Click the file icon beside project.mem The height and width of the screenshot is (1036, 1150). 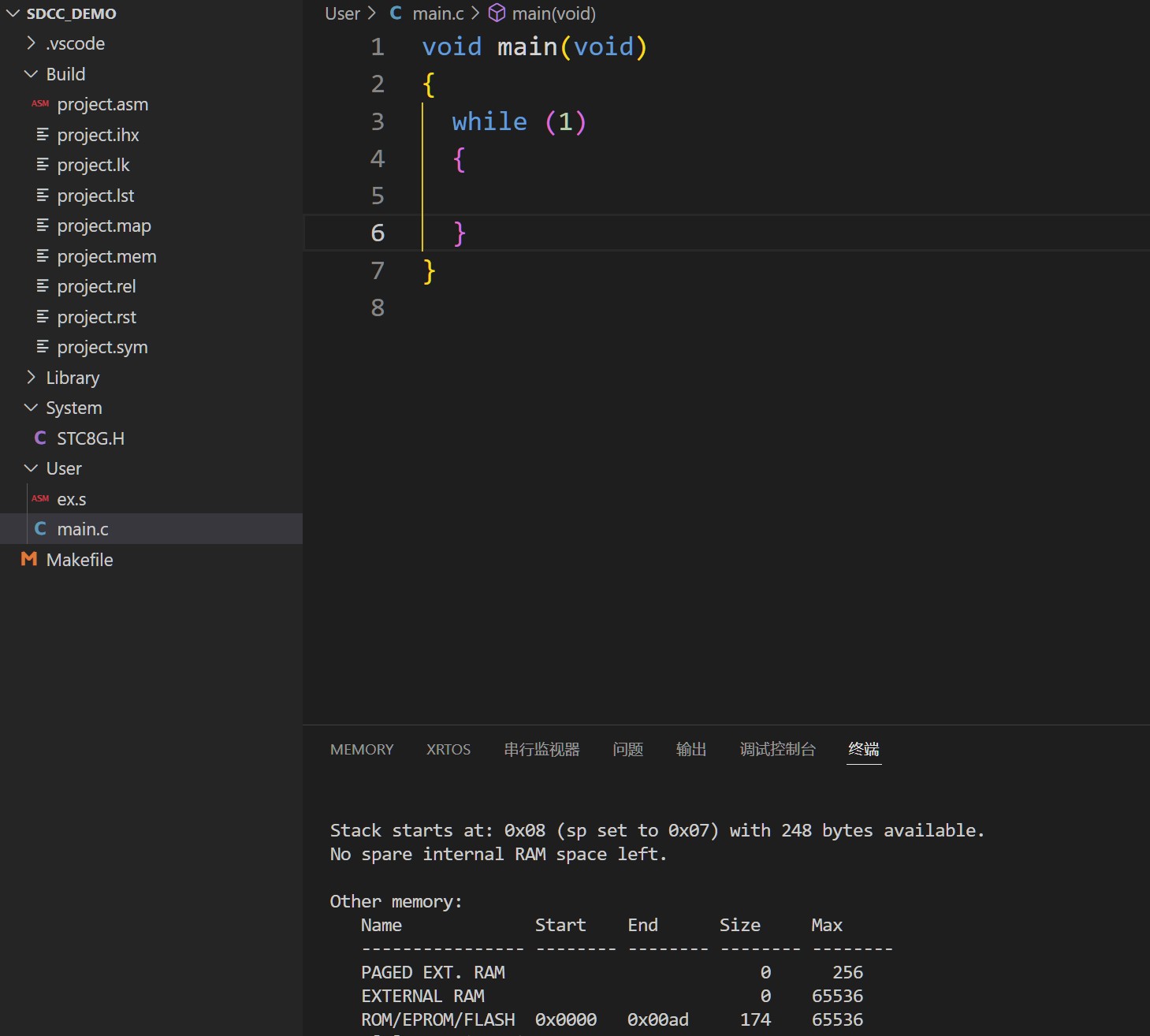pyautogui.click(x=43, y=256)
